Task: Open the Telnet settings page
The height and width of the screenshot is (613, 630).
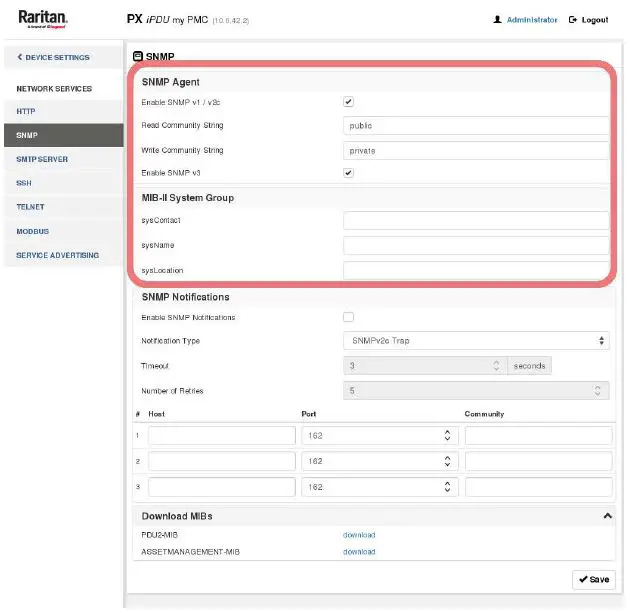Action: (x=63, y=207)
